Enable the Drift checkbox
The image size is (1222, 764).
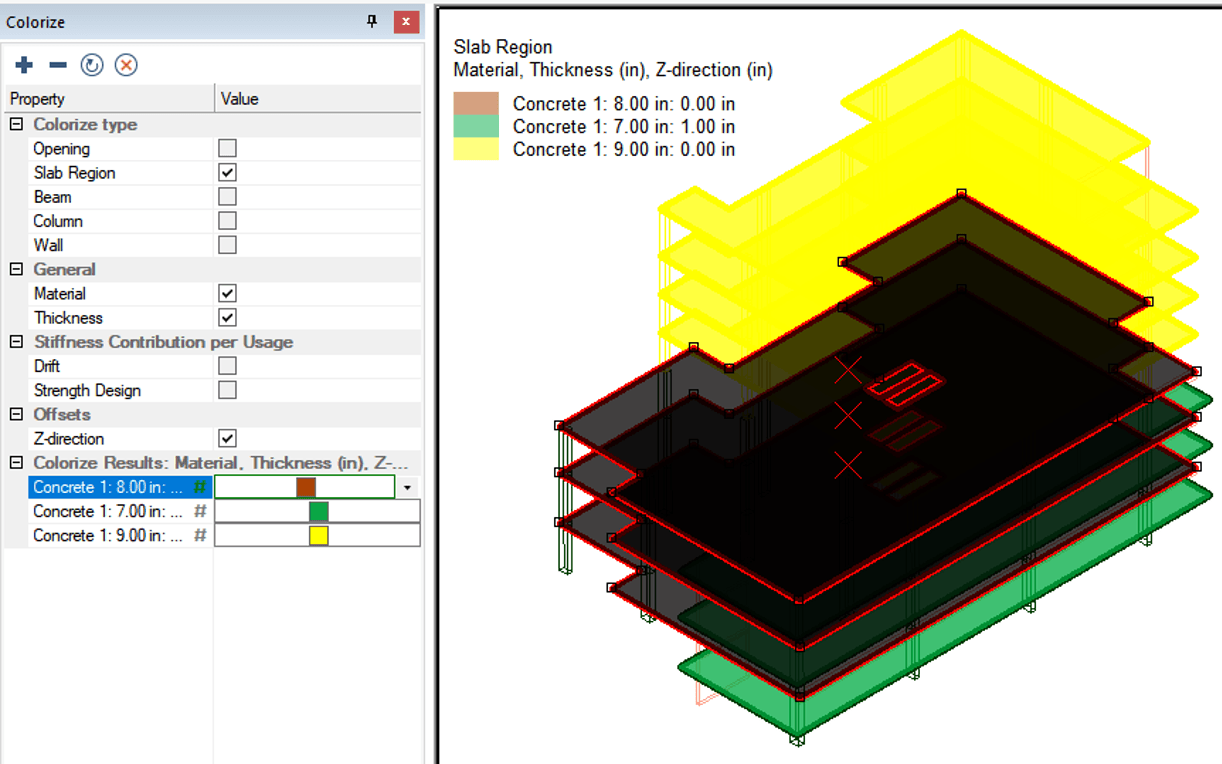click(228, 366)
